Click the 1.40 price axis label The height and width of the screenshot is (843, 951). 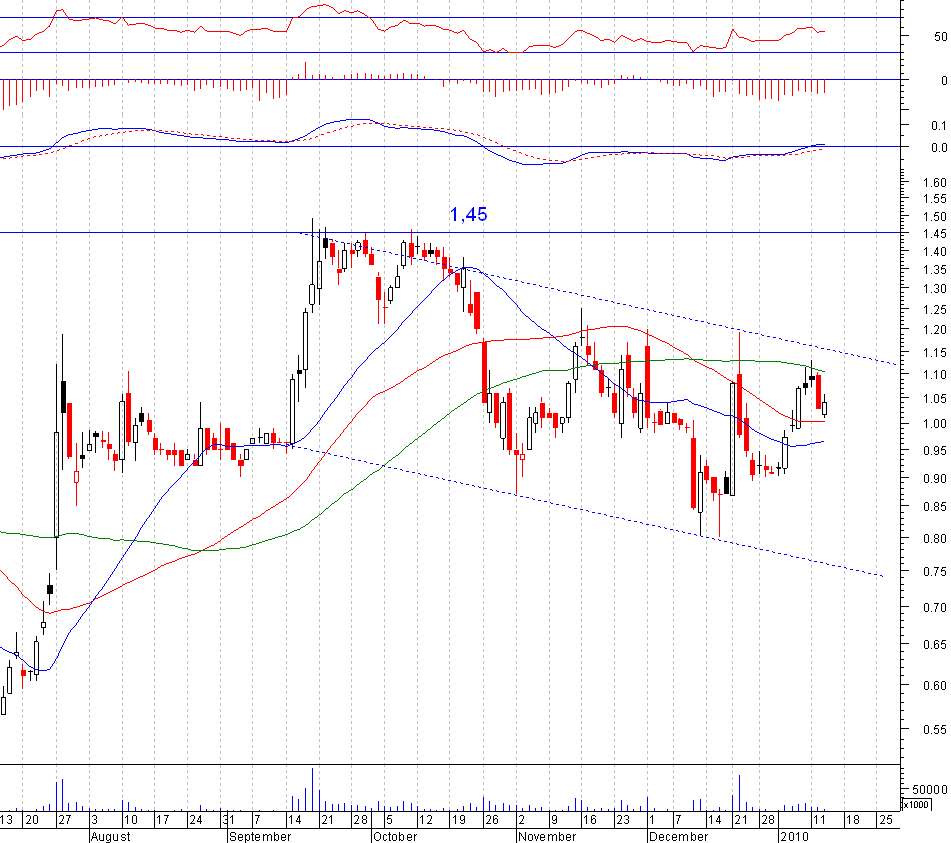(935, 251)
